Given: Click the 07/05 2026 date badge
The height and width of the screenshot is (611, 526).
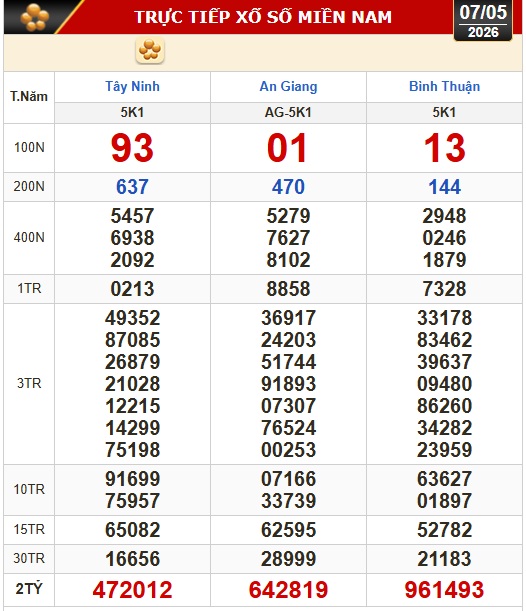Looking at the screenshot, I should [483, 21].
